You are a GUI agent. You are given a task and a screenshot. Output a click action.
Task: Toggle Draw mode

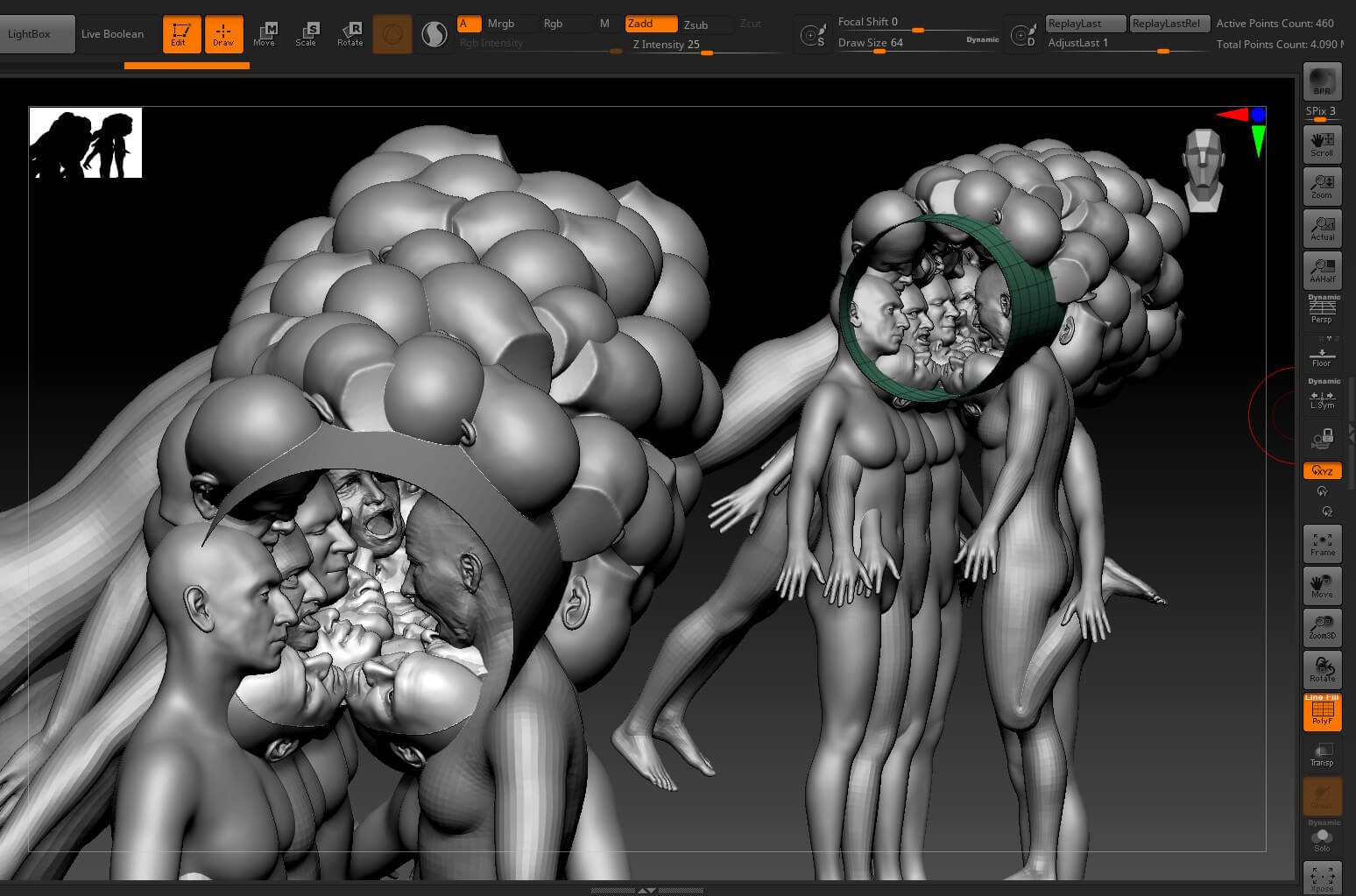[x=223, y=34]
